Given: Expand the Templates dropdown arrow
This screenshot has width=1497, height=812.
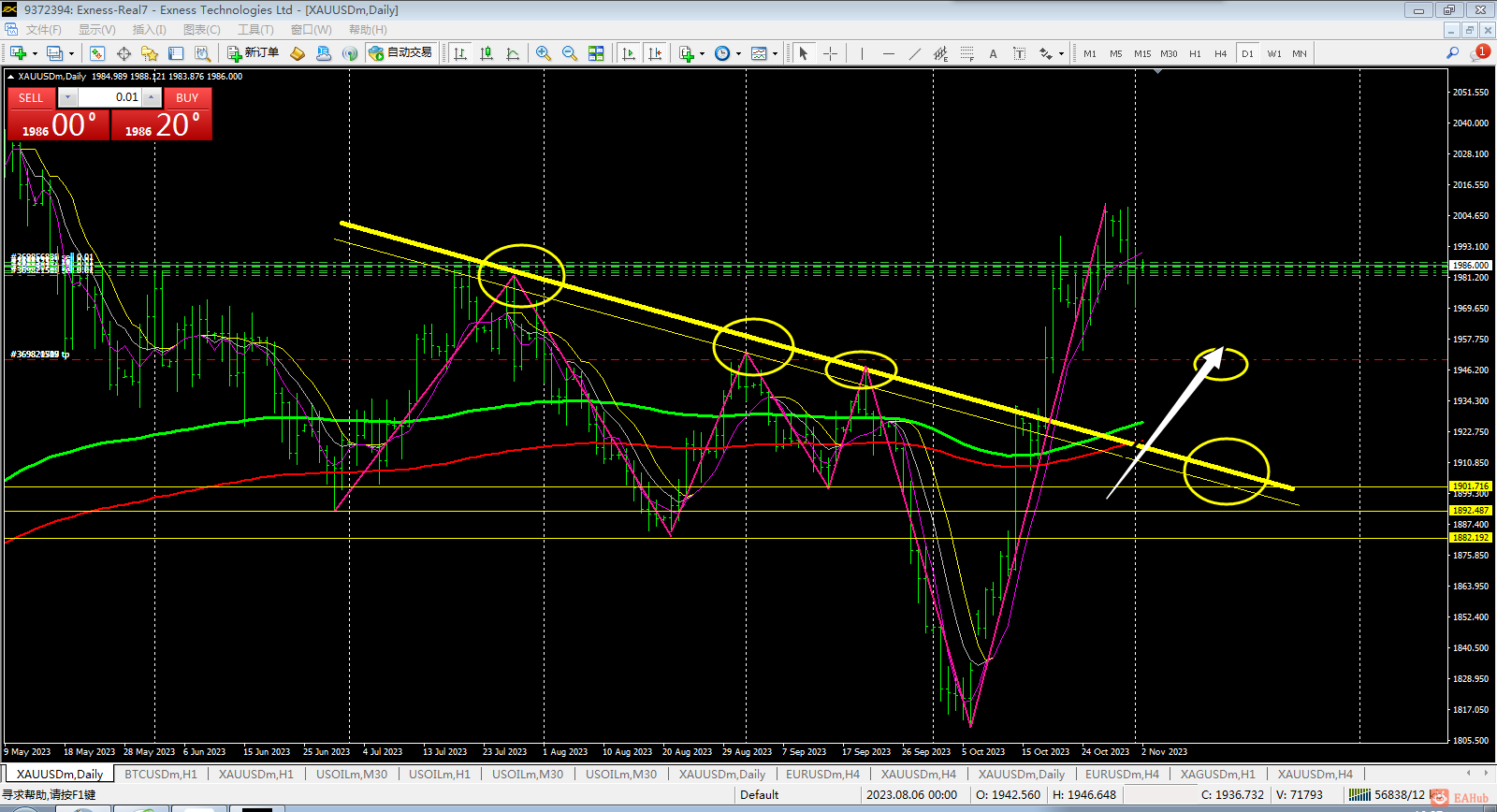Looking at the screenshot, I should (775, 53).
